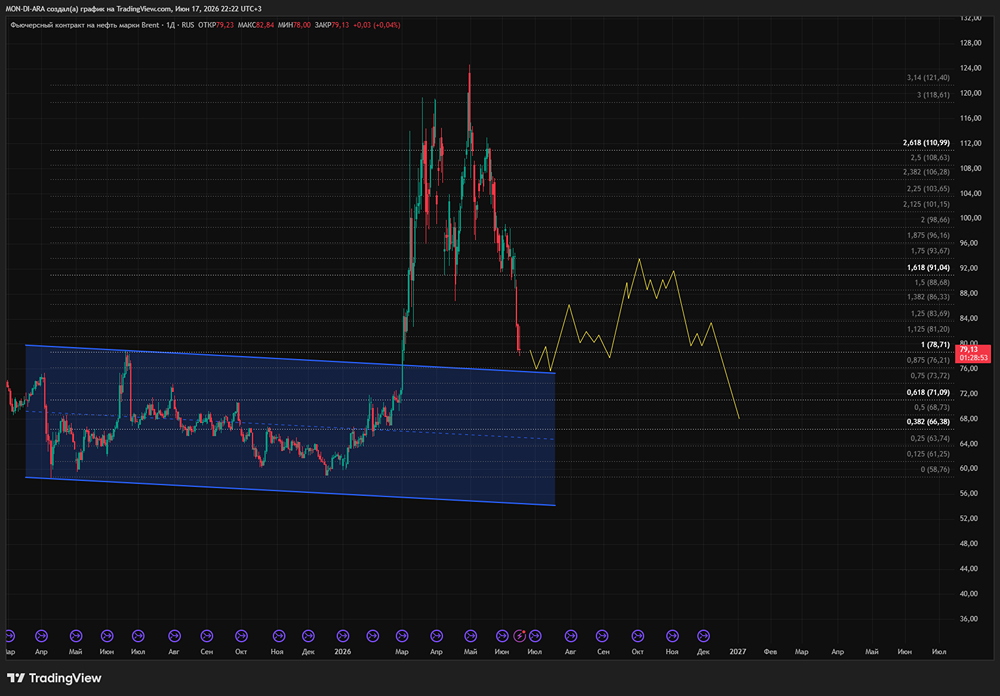The image size is (1000, 696).
Task: Click the 48,00 price axis label
Action: tap(970, 544)
